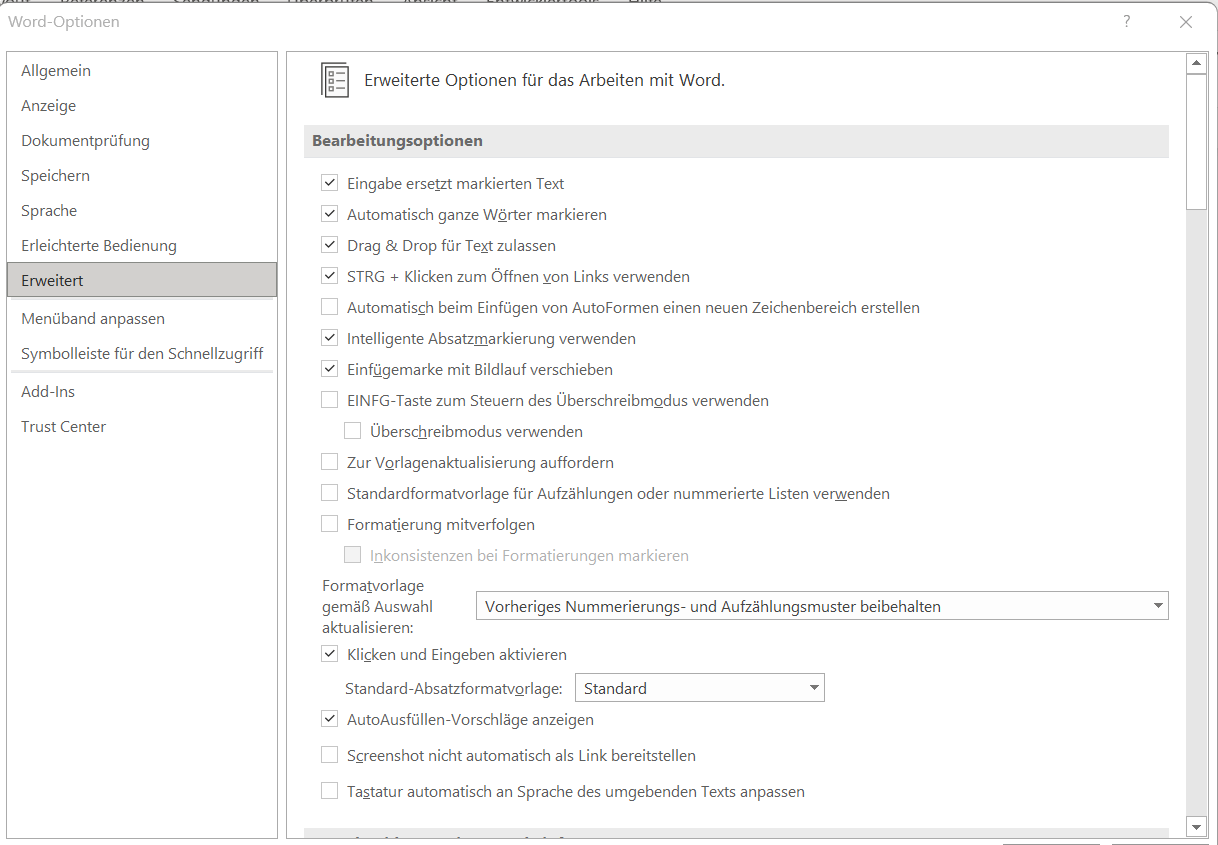
Task: Open the Trust Center category
Action: [142, 427]
